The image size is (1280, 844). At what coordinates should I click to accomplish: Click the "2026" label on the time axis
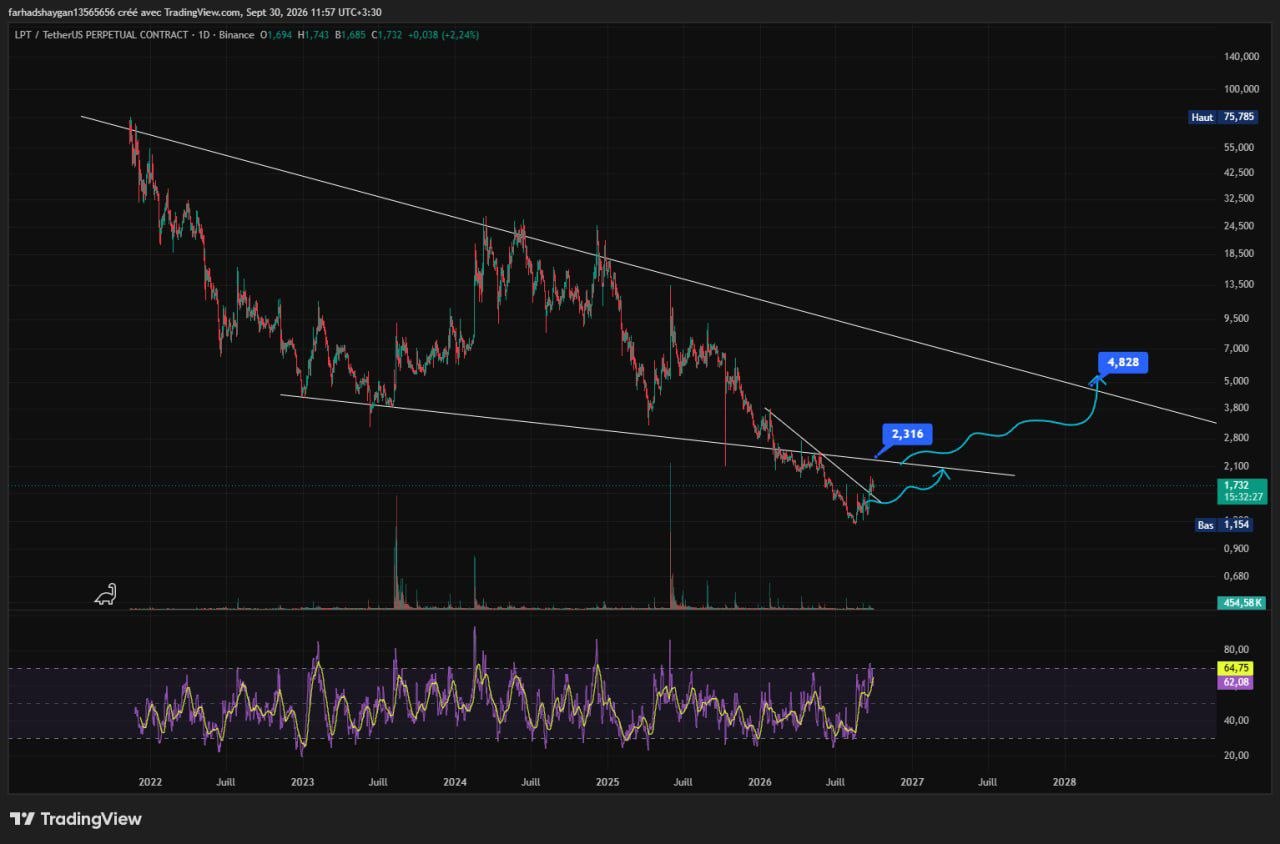pos(760,782)
